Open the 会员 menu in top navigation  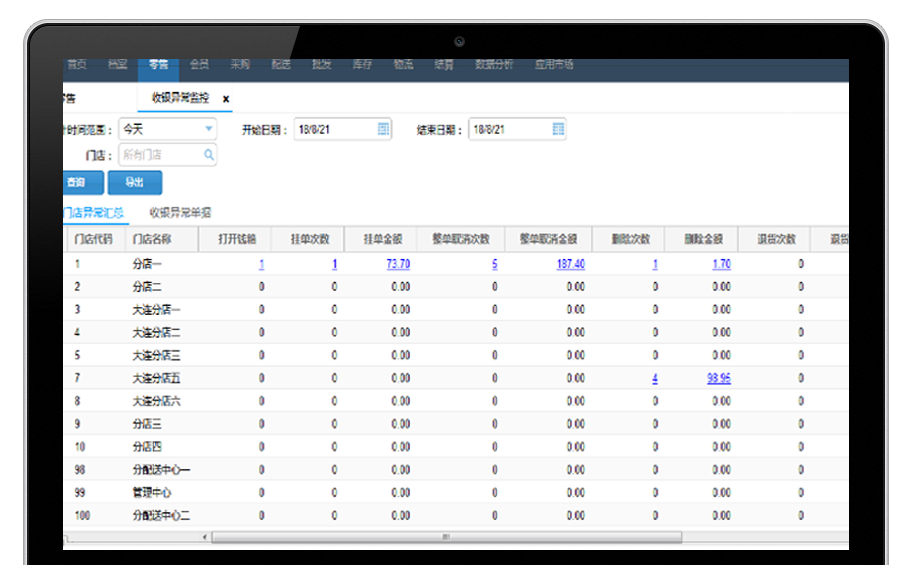click(199, 64)
